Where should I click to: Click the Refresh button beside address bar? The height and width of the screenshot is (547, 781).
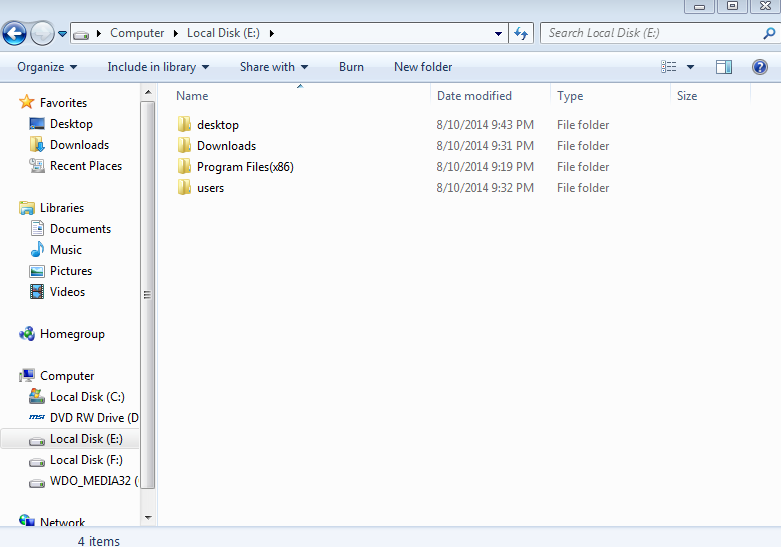tap(521, 33)
